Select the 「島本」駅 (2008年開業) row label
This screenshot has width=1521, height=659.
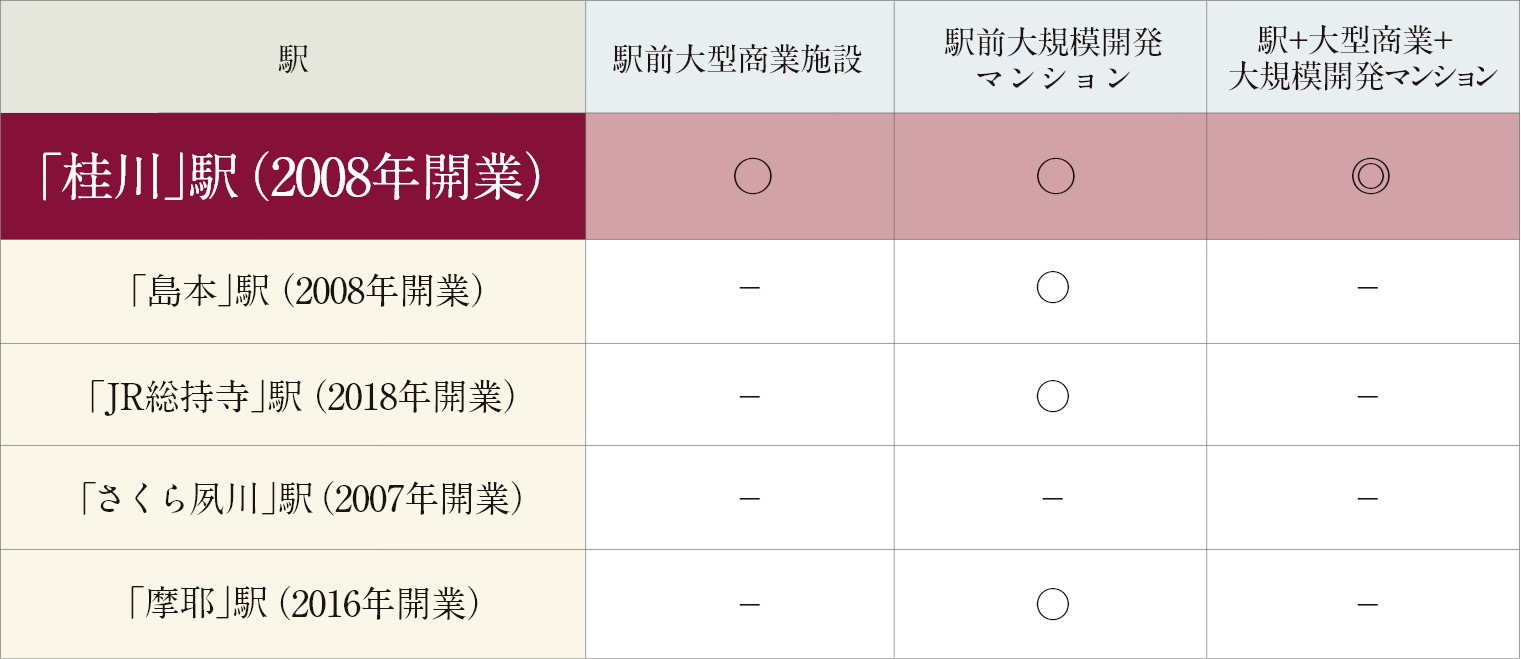[309, 291]
